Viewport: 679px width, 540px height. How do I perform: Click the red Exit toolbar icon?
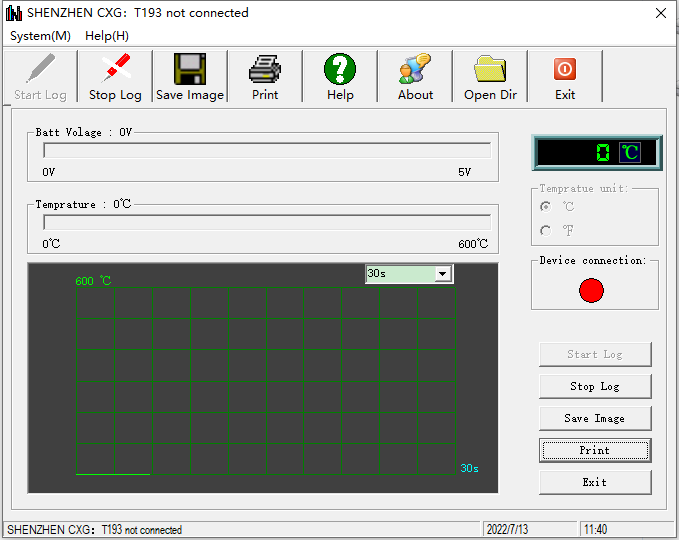pos(565,69)
